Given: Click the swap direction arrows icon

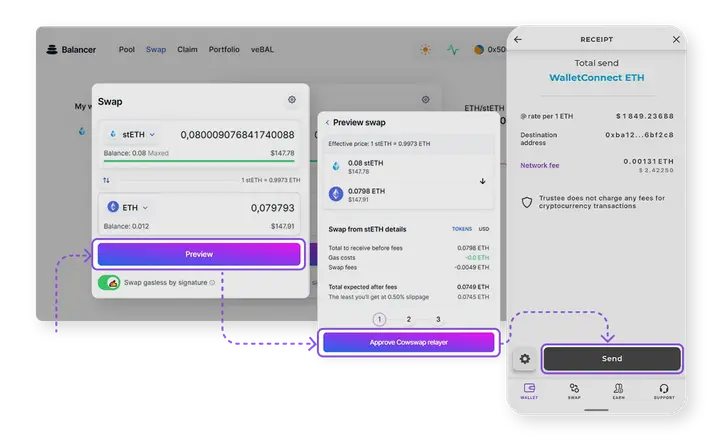Looking at the screenshot, I should 107,180.
